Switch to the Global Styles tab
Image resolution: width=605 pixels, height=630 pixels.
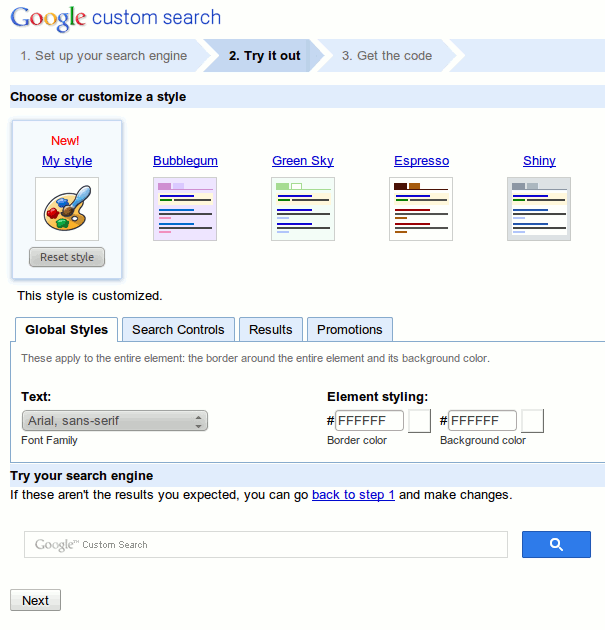click(x=67, y=329)
